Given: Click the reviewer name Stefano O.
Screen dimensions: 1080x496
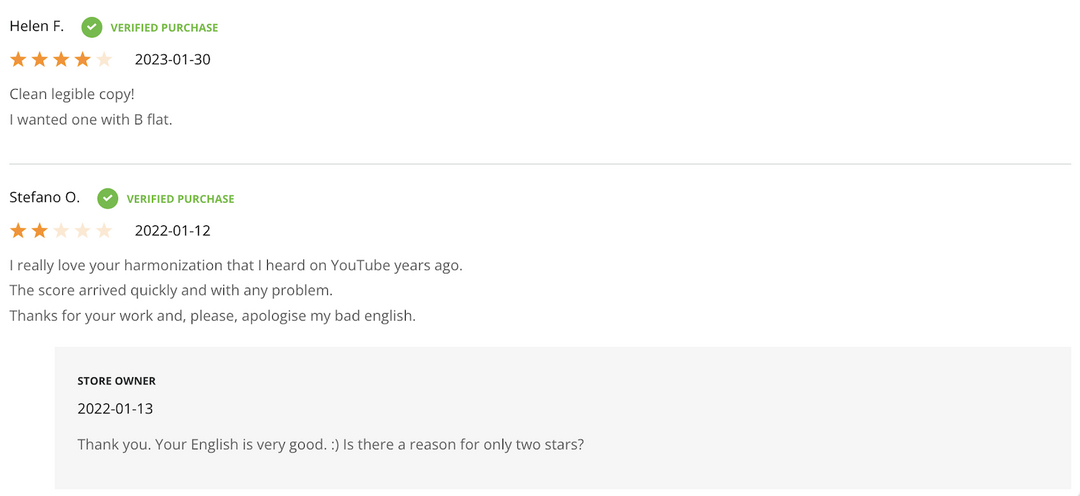Looking at the screenshot, I should click(x=45, y=197).
